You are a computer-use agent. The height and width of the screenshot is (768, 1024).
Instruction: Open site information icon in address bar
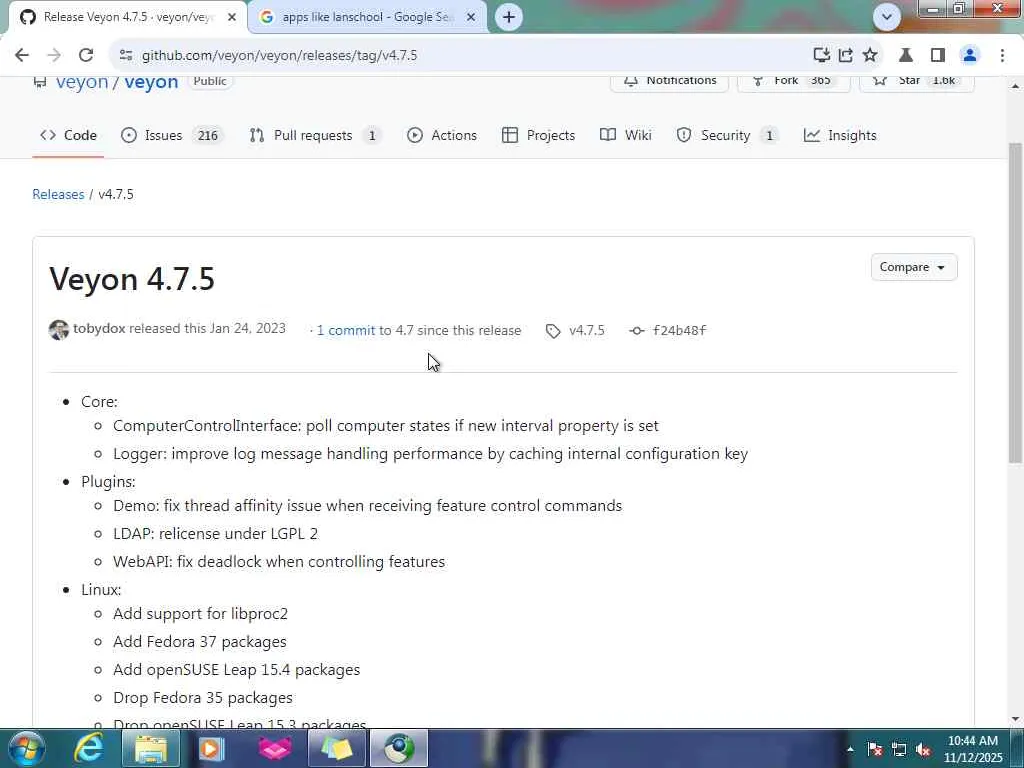tap(125, 55)
